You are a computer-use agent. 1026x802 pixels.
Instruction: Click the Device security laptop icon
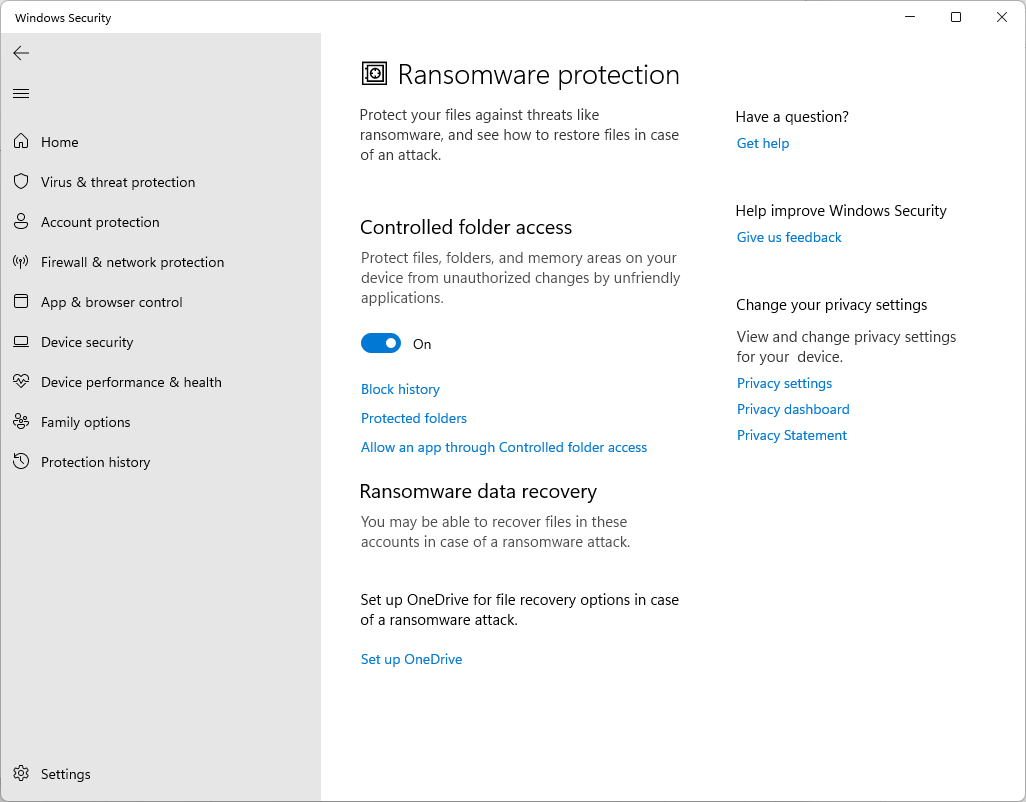click(x=21, y=342)
